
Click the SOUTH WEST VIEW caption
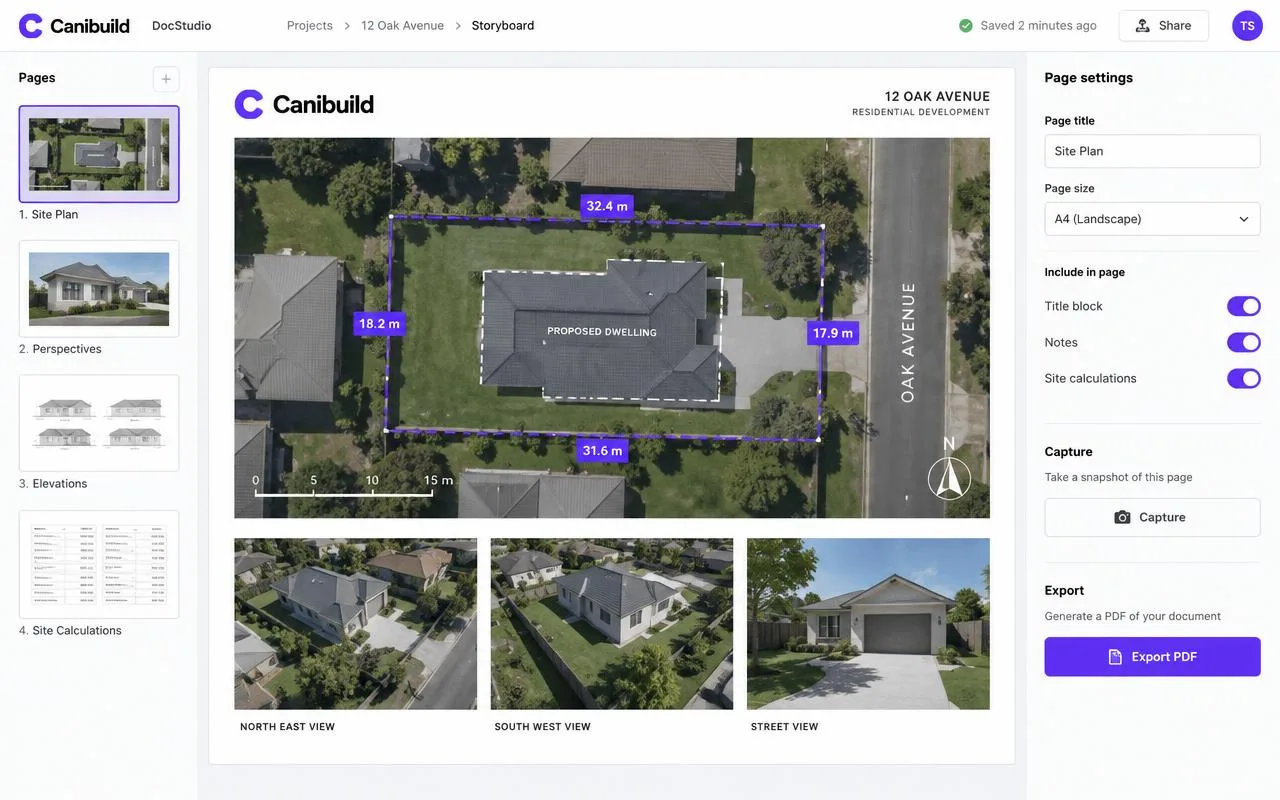pos(542,727)
